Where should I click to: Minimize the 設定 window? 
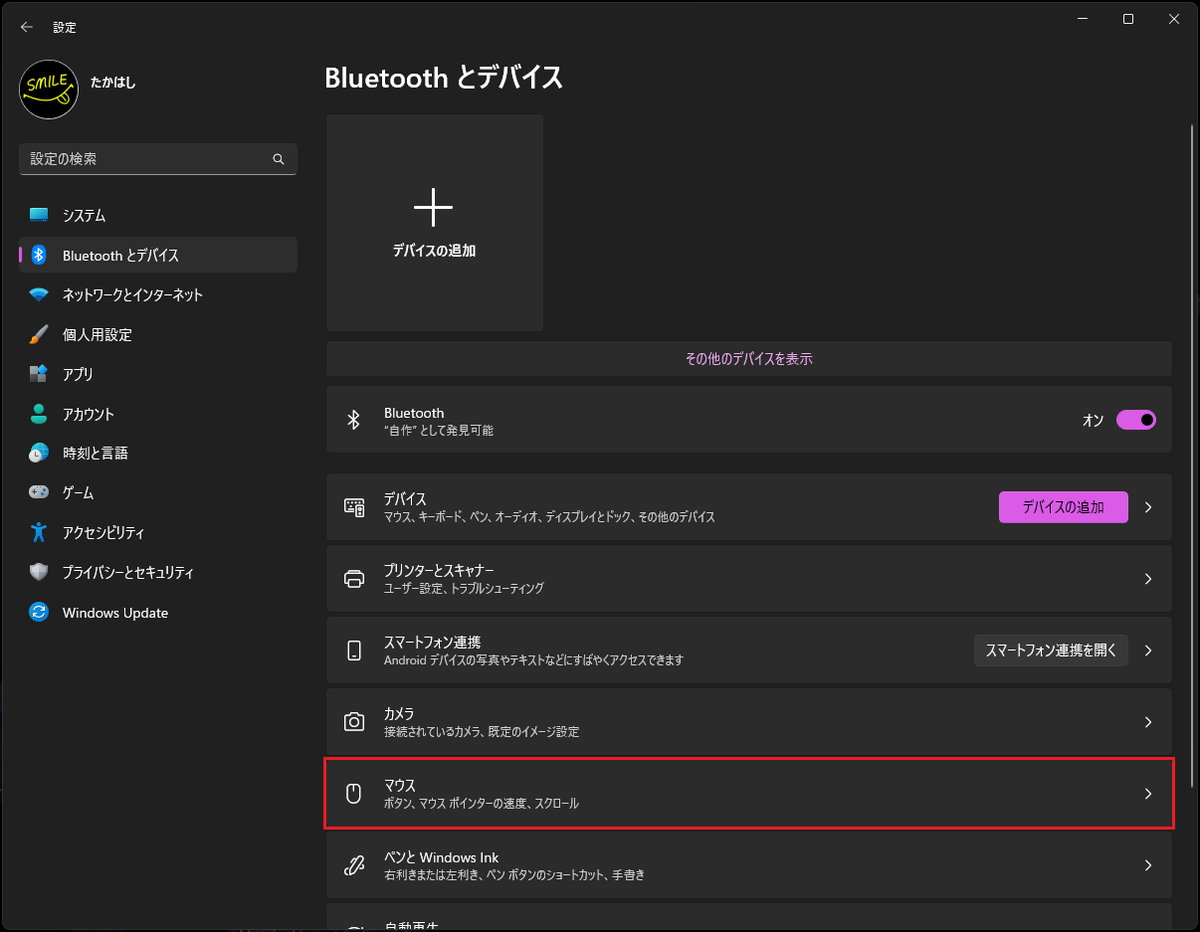[x=1083, y=19]
